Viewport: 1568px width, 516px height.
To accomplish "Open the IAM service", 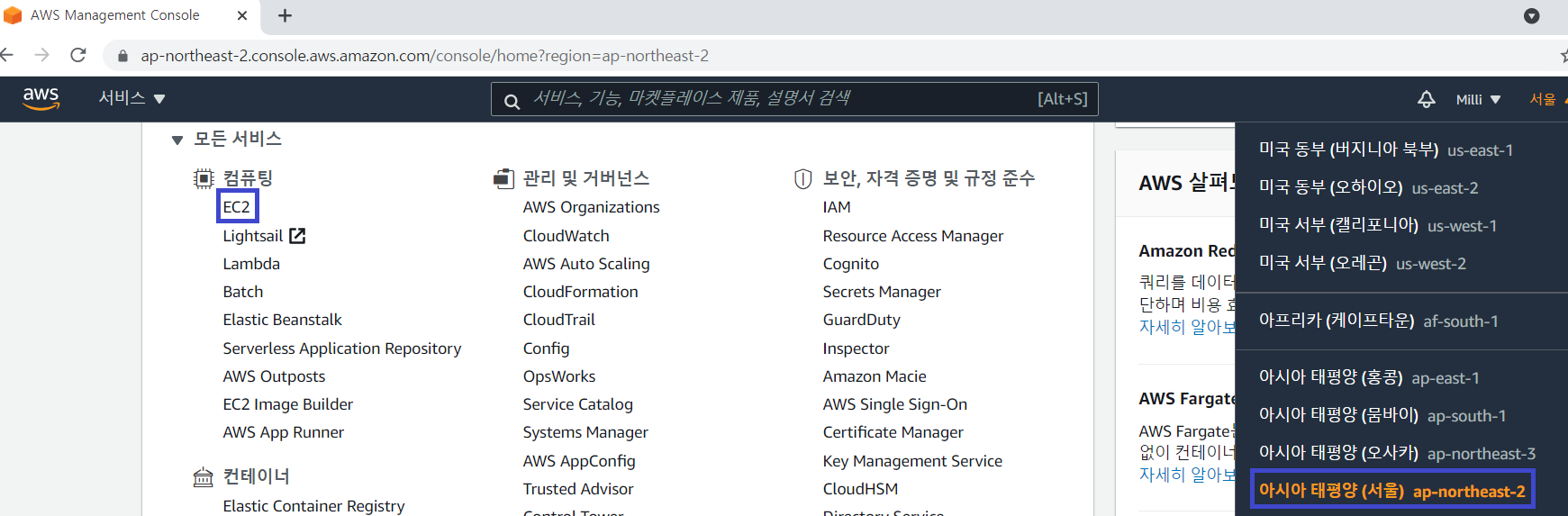I will [x=837, y=207].
